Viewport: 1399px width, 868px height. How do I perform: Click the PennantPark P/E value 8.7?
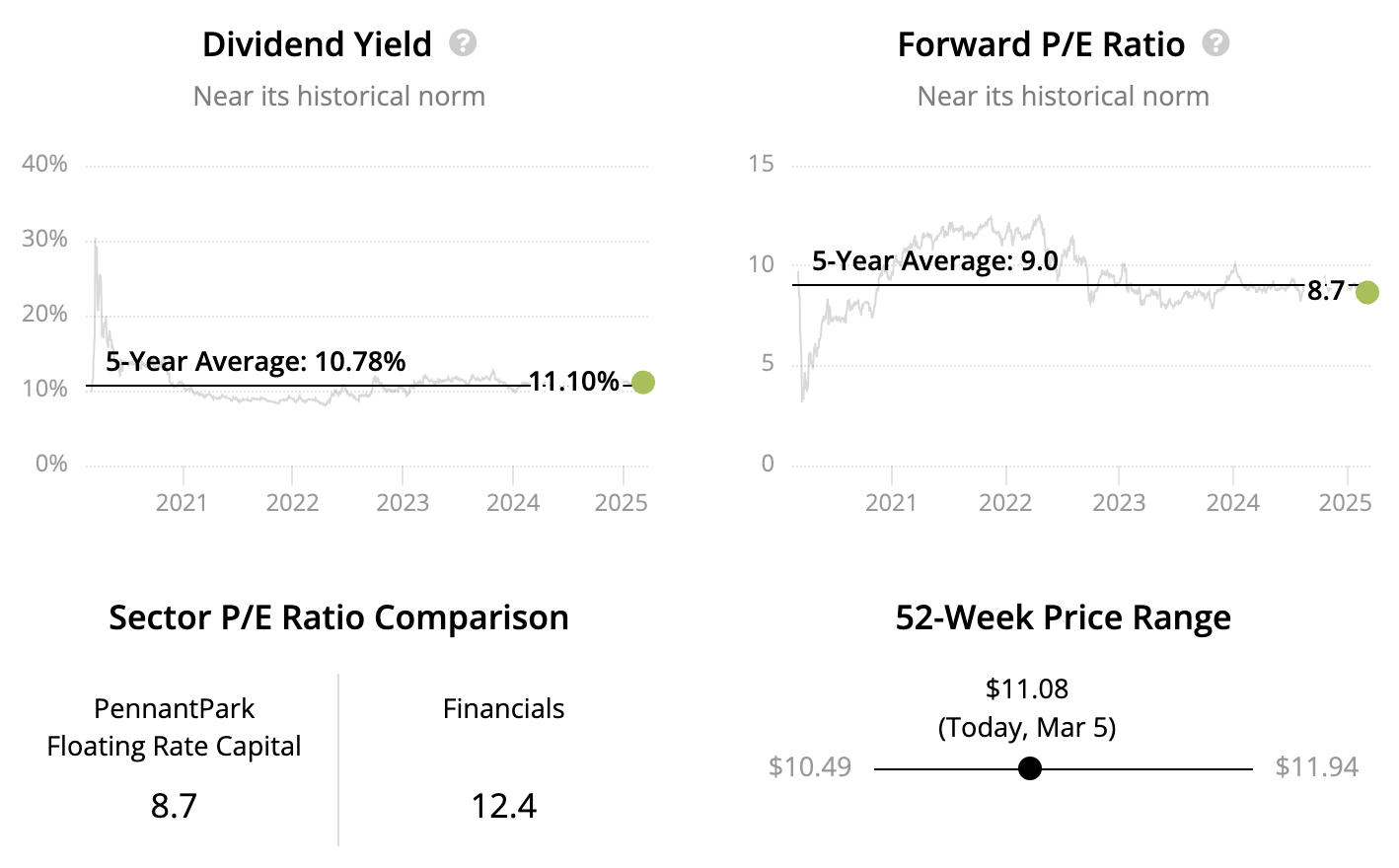[x=174, y=806]
